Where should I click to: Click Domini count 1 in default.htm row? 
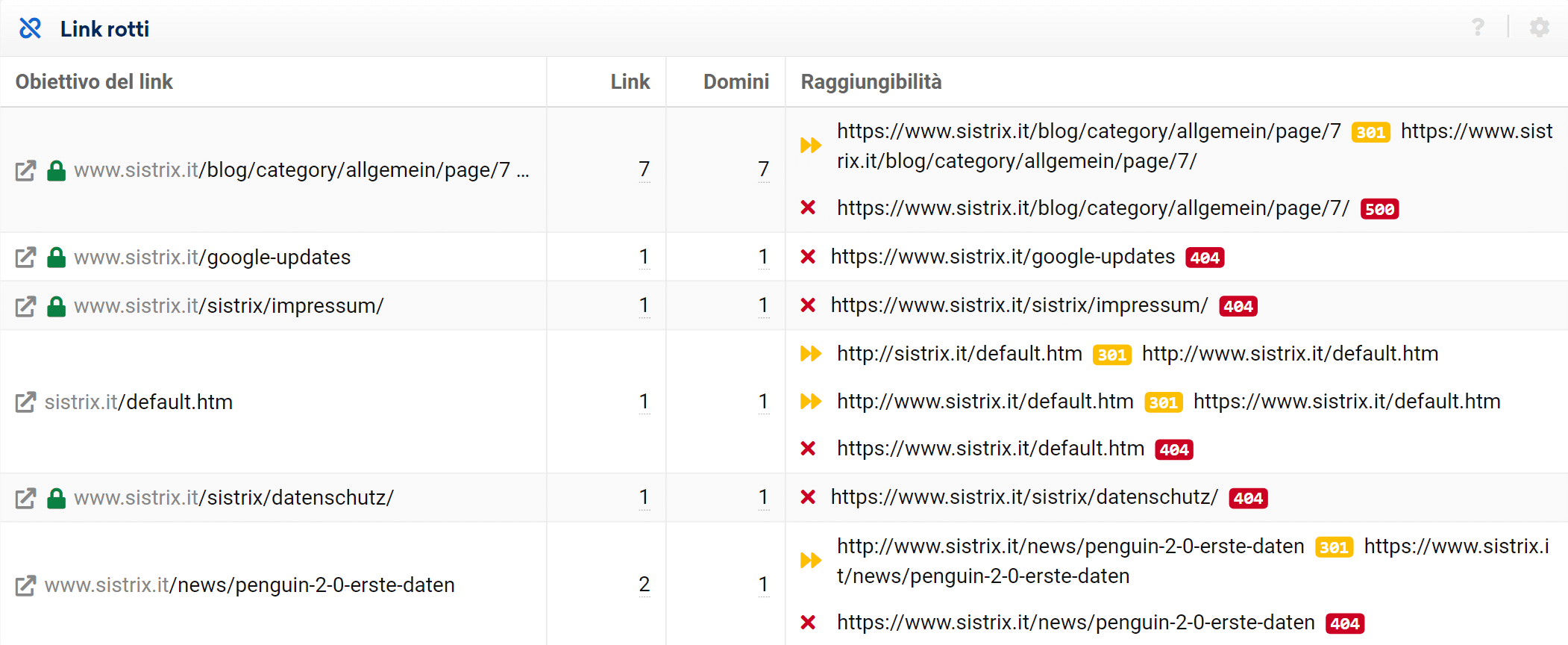[x=764, y=402]
